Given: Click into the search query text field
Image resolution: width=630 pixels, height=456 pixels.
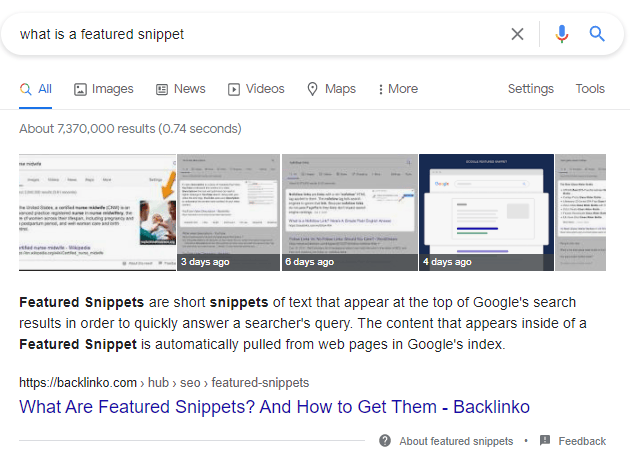Looking at the screenshot, I should pyautogui.click(x=257, y=34).
